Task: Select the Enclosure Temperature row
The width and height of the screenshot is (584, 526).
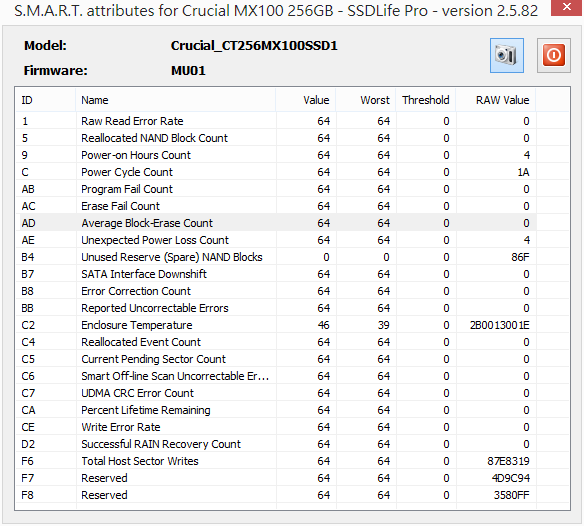Action: tap(276, 325)
